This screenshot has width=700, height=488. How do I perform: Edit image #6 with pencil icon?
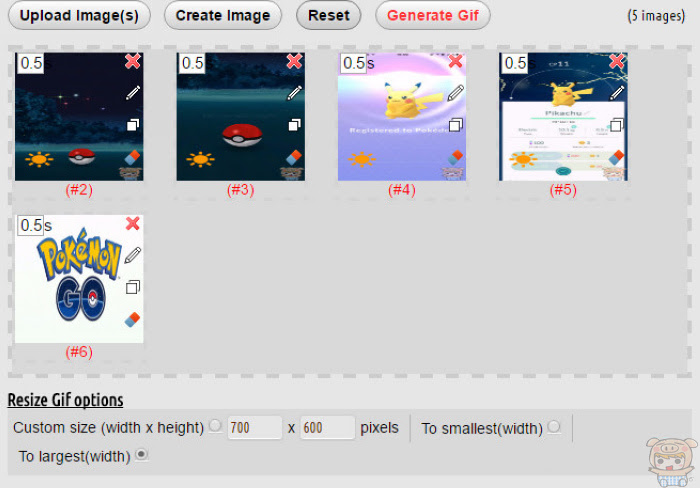(x=133, y=255)
